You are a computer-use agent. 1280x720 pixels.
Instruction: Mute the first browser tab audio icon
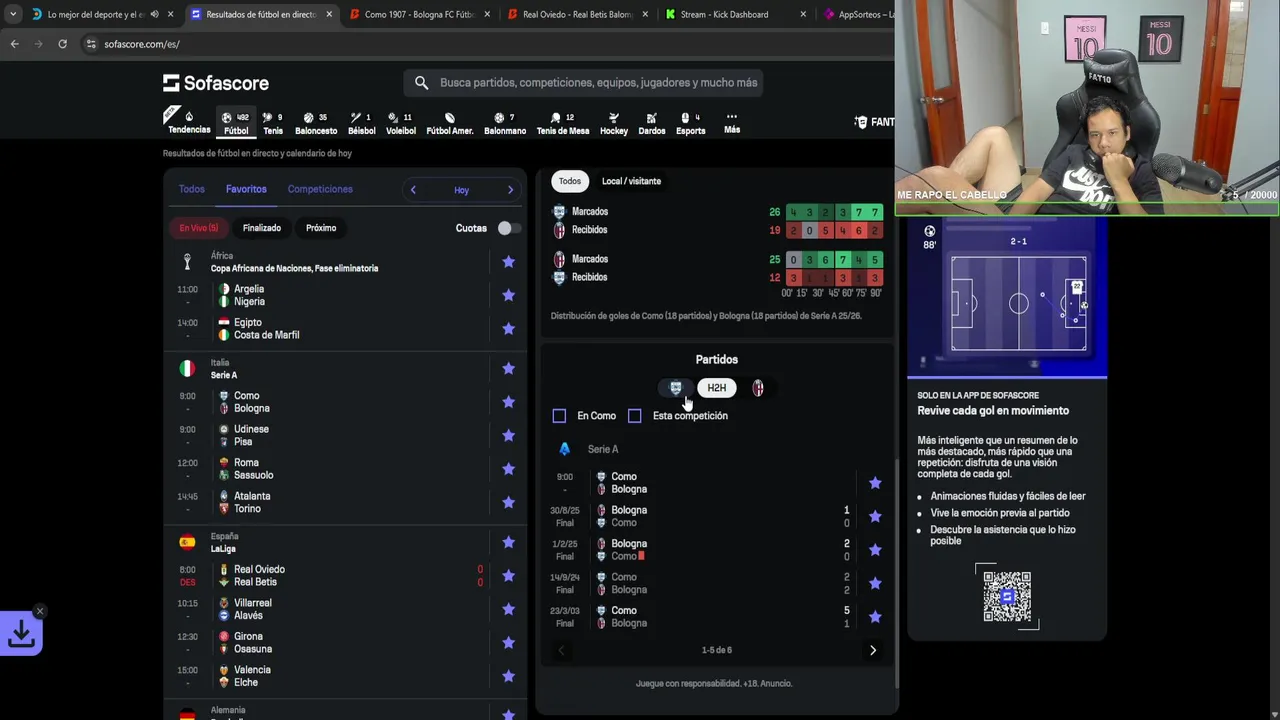click(x=154, y=14)
